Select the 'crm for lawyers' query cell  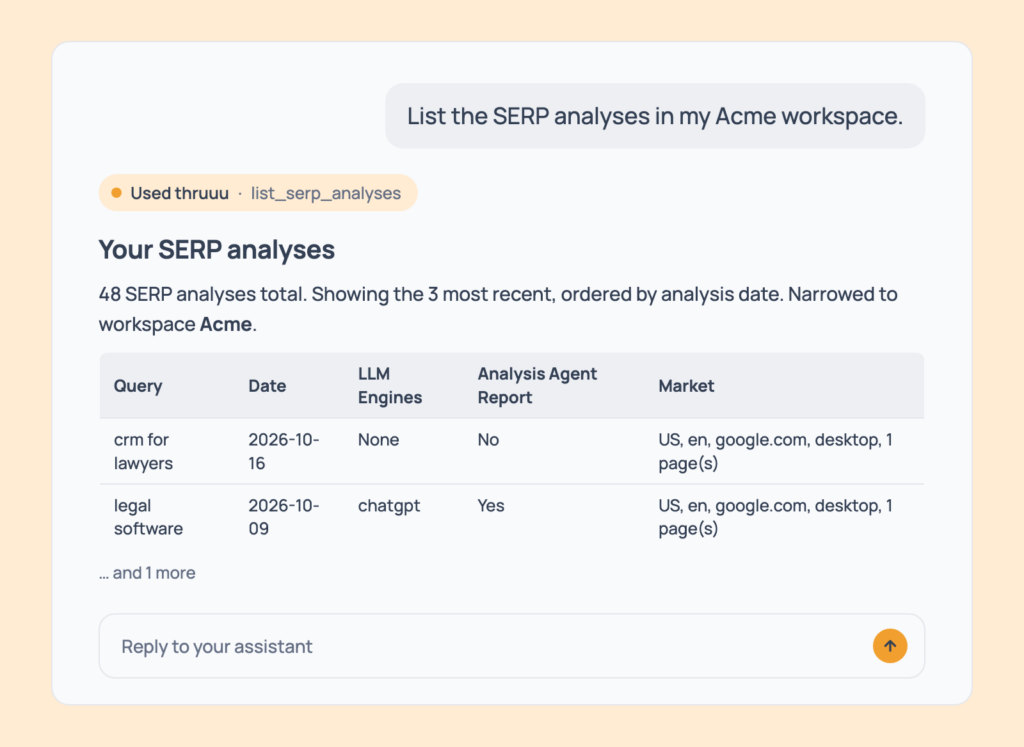coord(143,451)
